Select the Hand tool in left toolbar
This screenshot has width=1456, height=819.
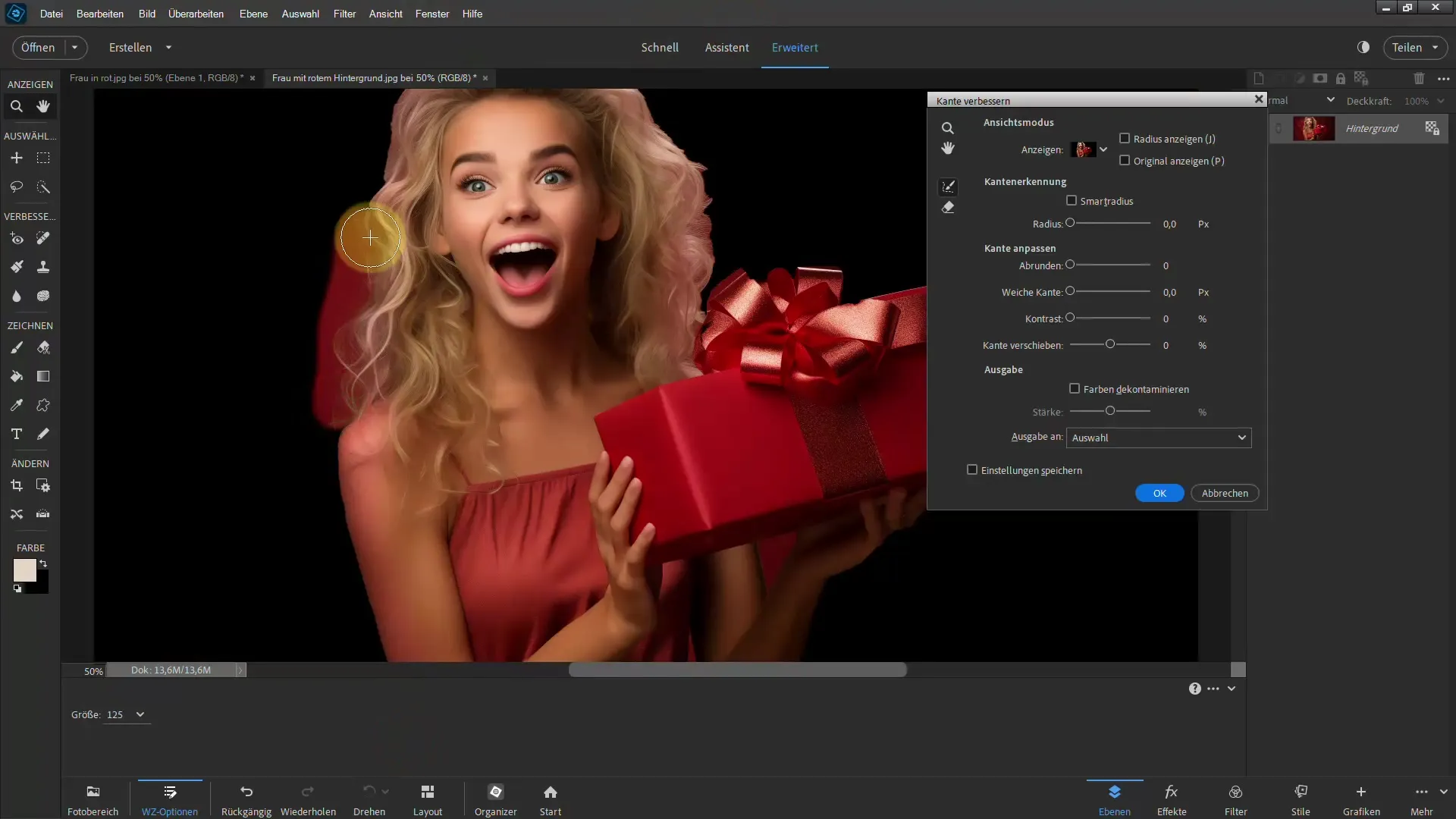[43, 106]
